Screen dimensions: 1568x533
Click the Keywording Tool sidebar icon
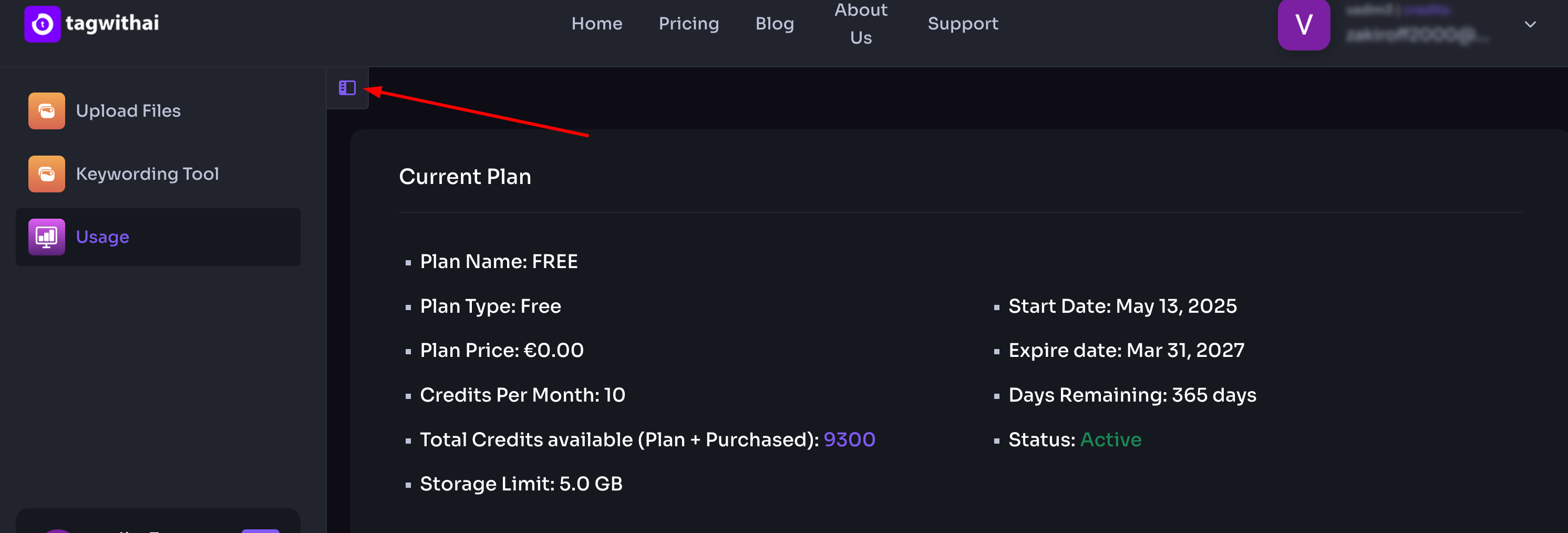tap(46, 173)
